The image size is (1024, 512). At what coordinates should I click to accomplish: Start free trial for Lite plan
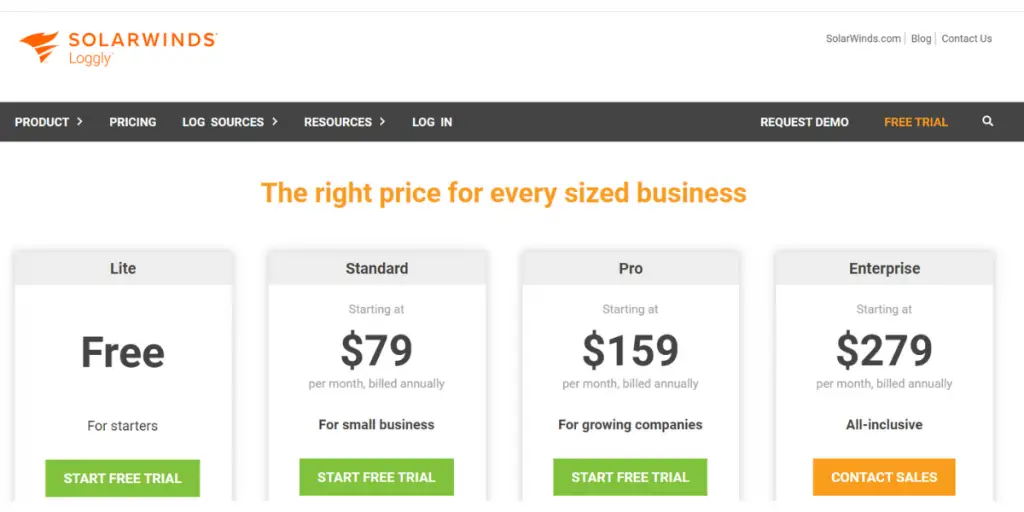click(x=122, y=478)
